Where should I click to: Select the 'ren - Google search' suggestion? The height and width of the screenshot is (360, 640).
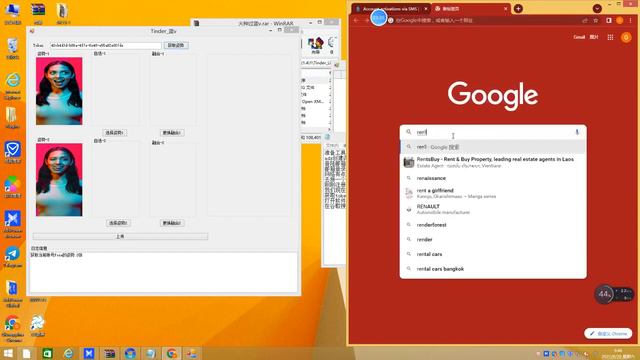point(493,147)
